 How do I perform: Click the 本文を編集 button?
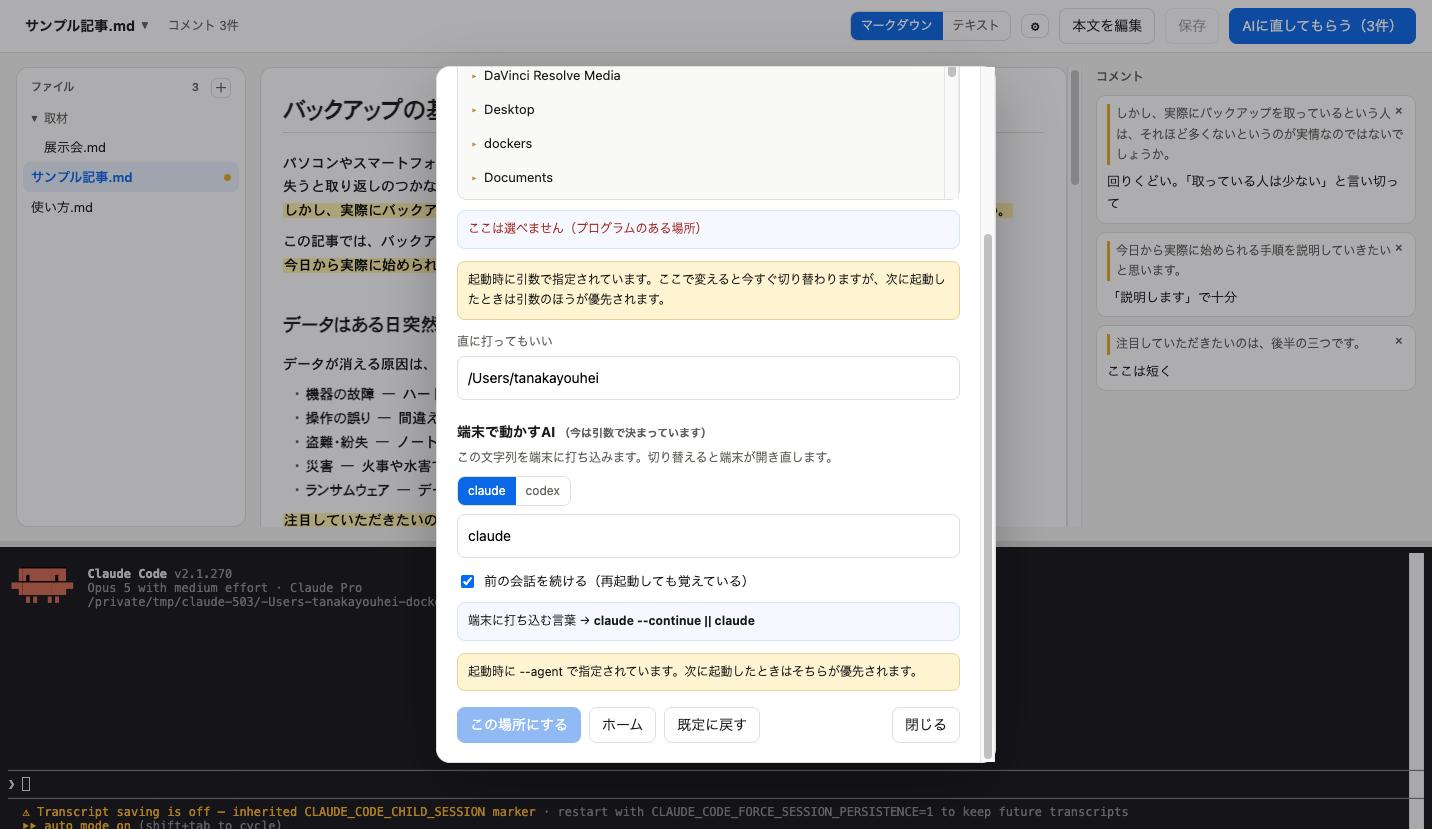(1107, 26)
